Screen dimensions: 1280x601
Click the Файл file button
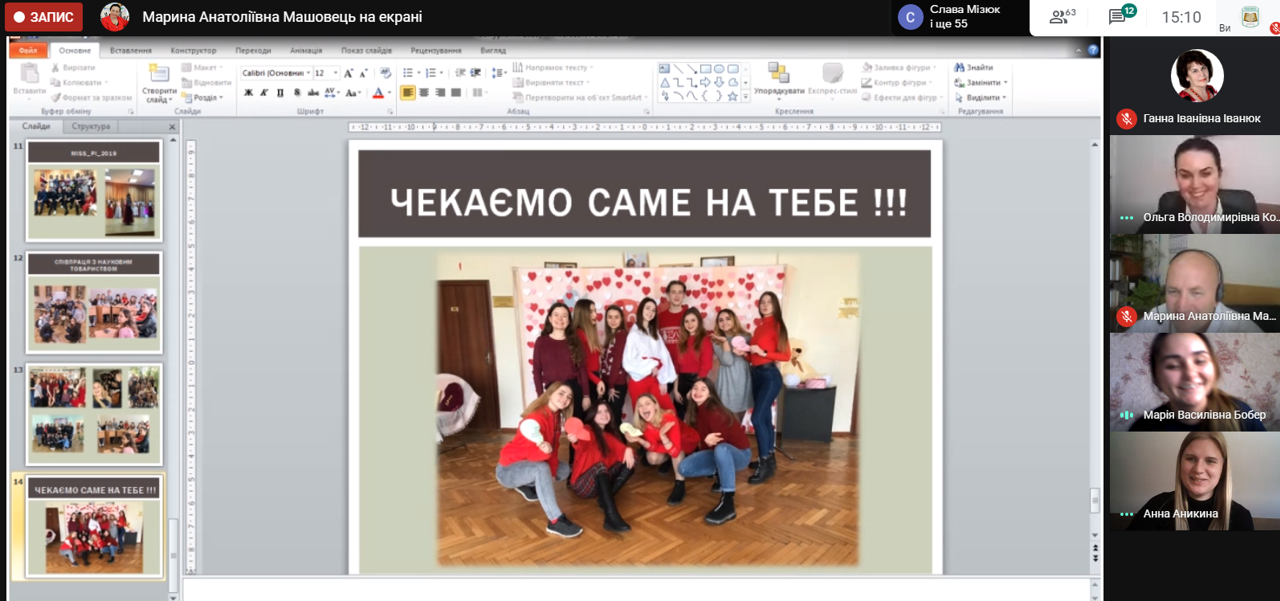(x=28, y=50)
